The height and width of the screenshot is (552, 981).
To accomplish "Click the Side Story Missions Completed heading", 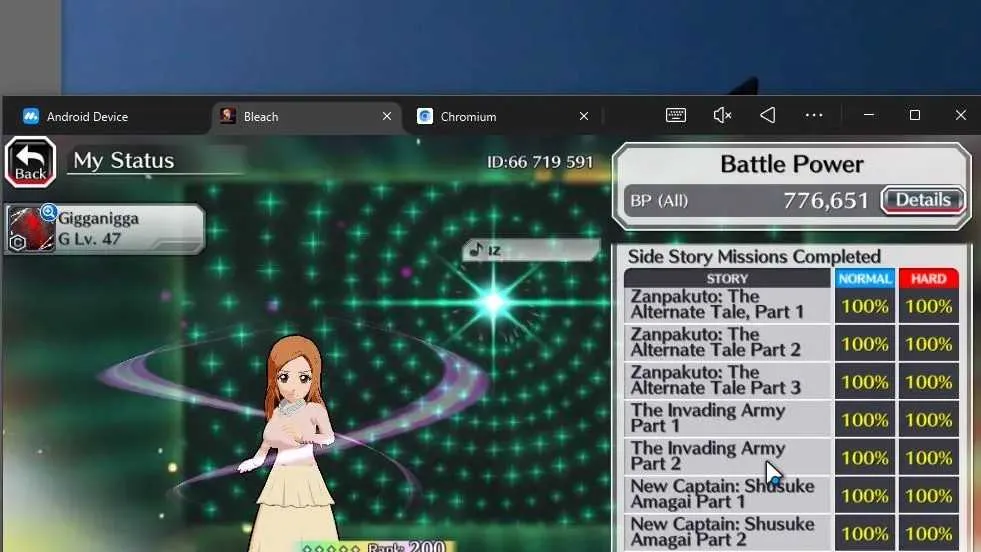I will click(x=754, y=257).
